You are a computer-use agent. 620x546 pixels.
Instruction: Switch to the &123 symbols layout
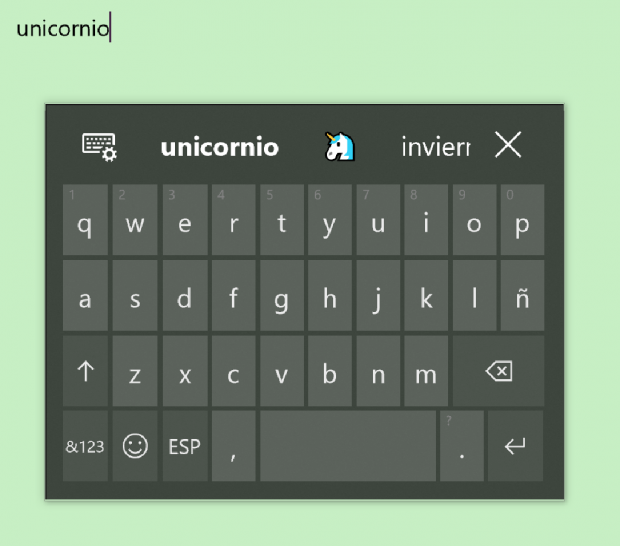pos(85,446)
